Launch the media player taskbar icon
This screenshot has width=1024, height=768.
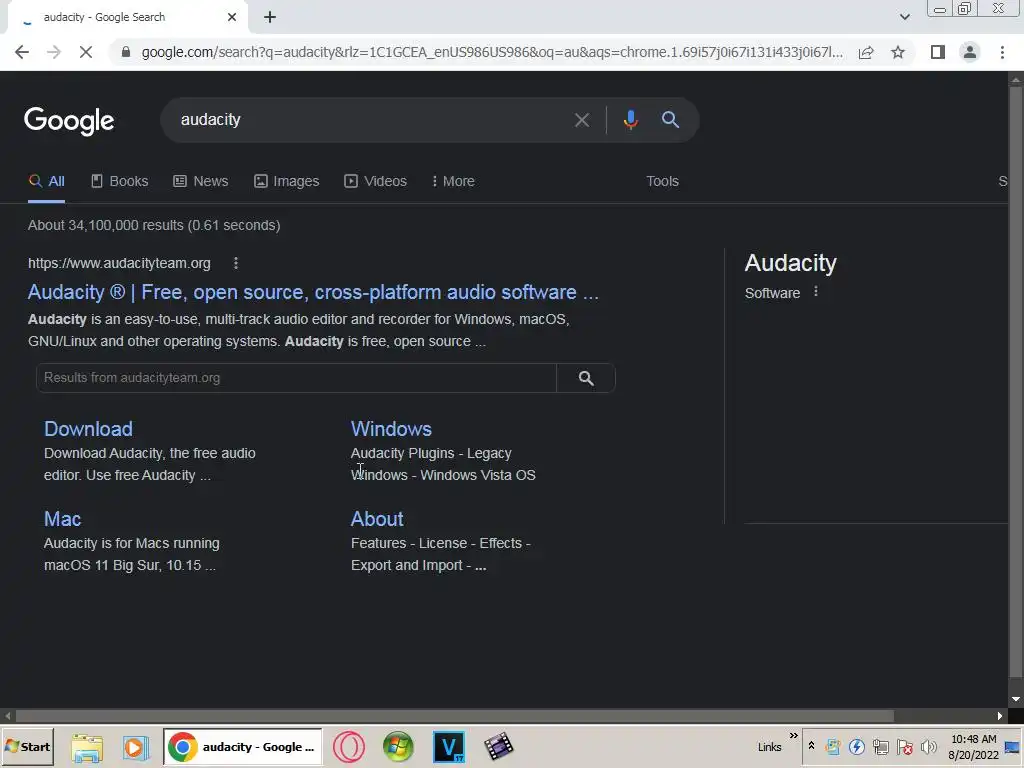coord(135,747)
